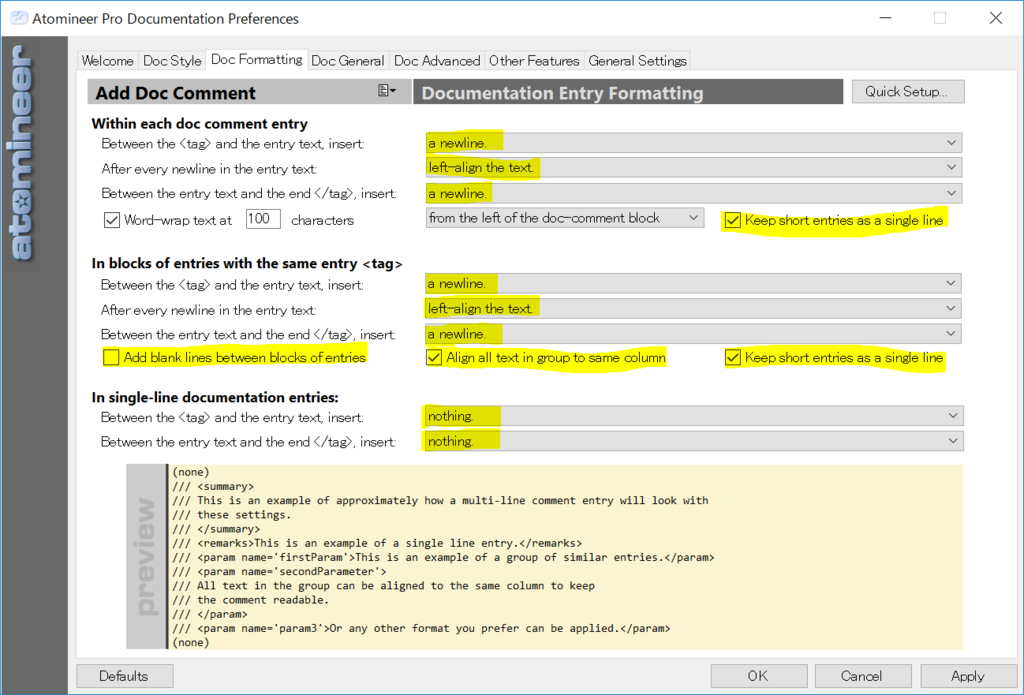Image resolution: width=1024 pixels, height=695 pixels.
Task: Confirm with the OK button
Action: pos(758,676)
